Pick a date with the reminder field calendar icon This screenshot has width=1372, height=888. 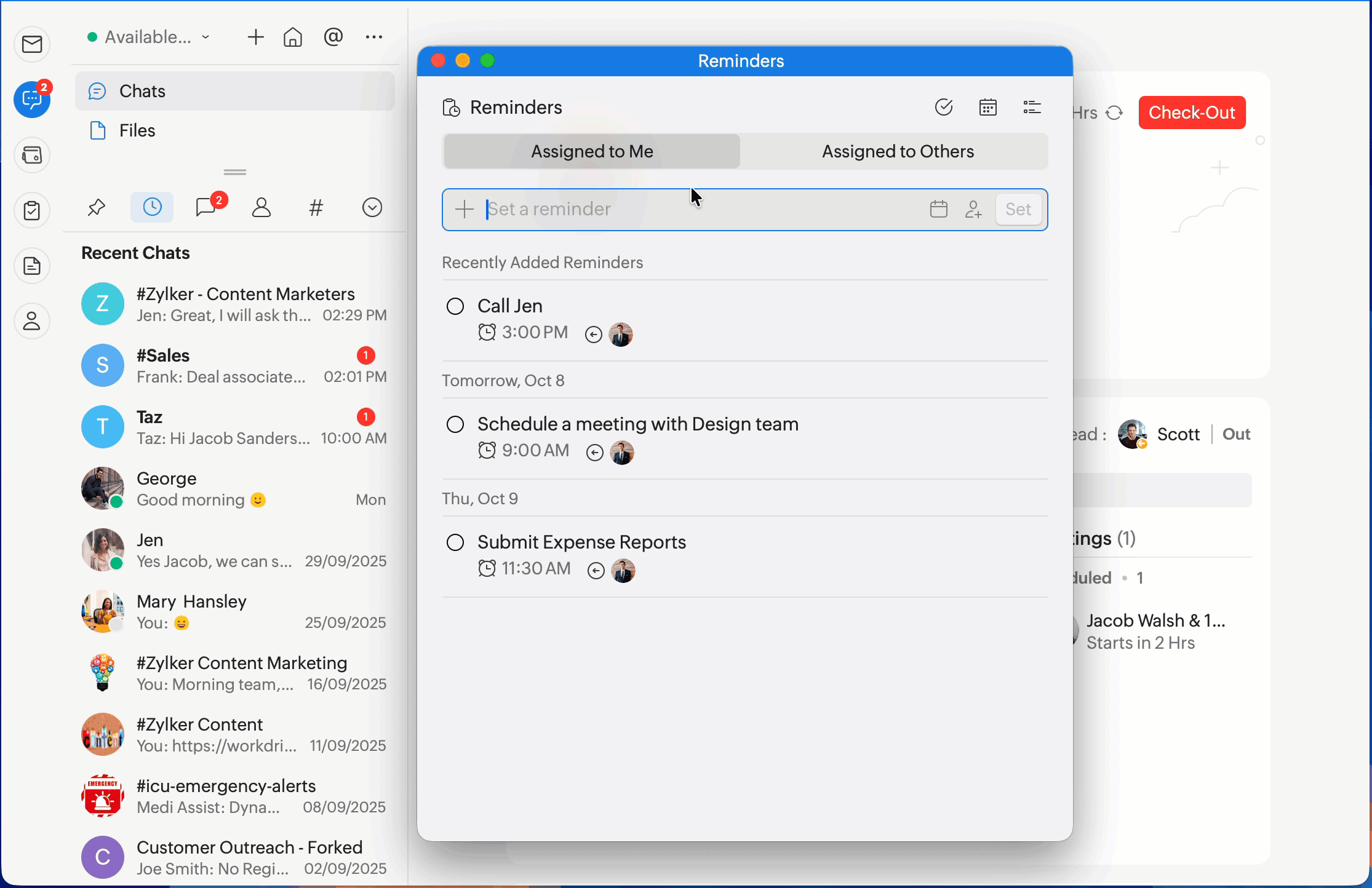[939, 210]
